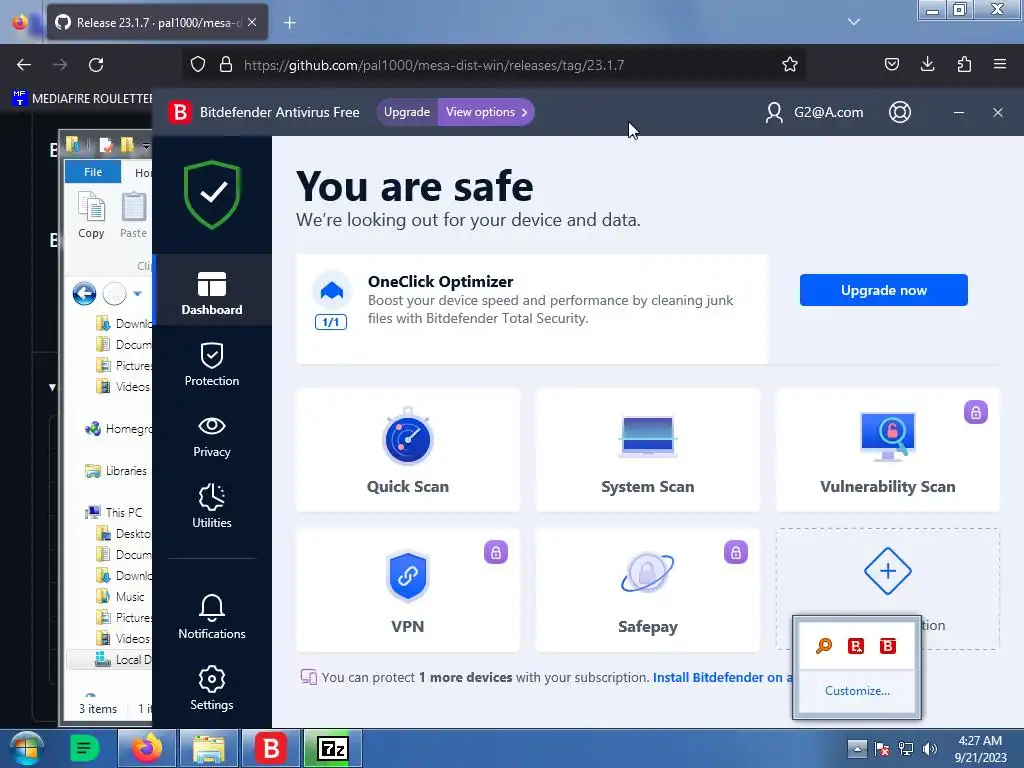Reload the GitHub page
Viewport: 1024px width, 768px height.
coord(96,65)
